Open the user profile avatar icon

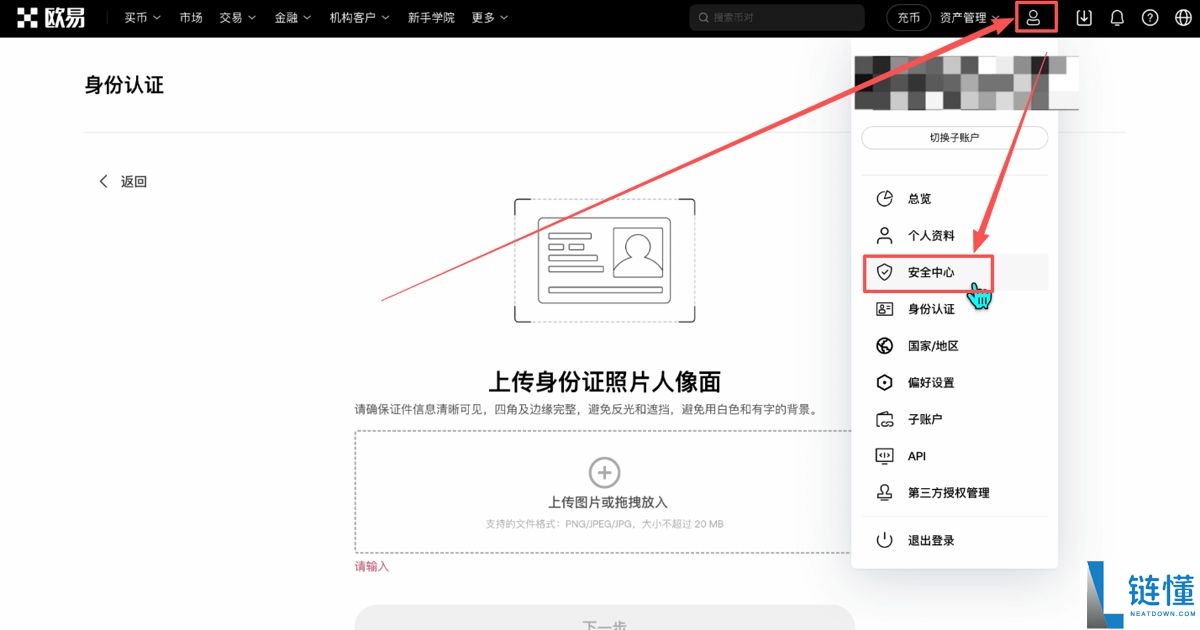pyautogui.click(x=1036, y=17)
